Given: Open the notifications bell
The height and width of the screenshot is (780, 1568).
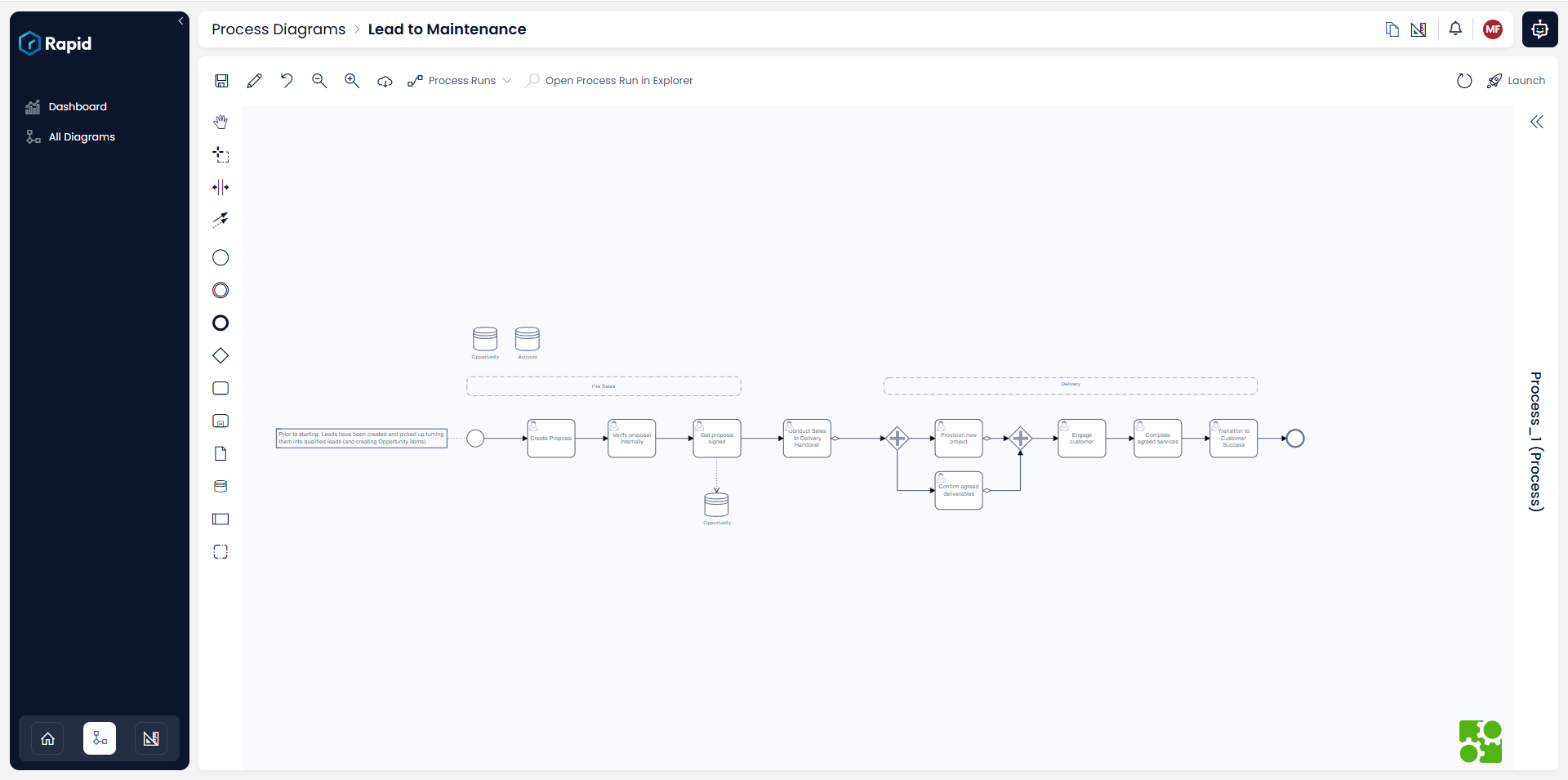Looking at the screenshot, I should 1455,29.
